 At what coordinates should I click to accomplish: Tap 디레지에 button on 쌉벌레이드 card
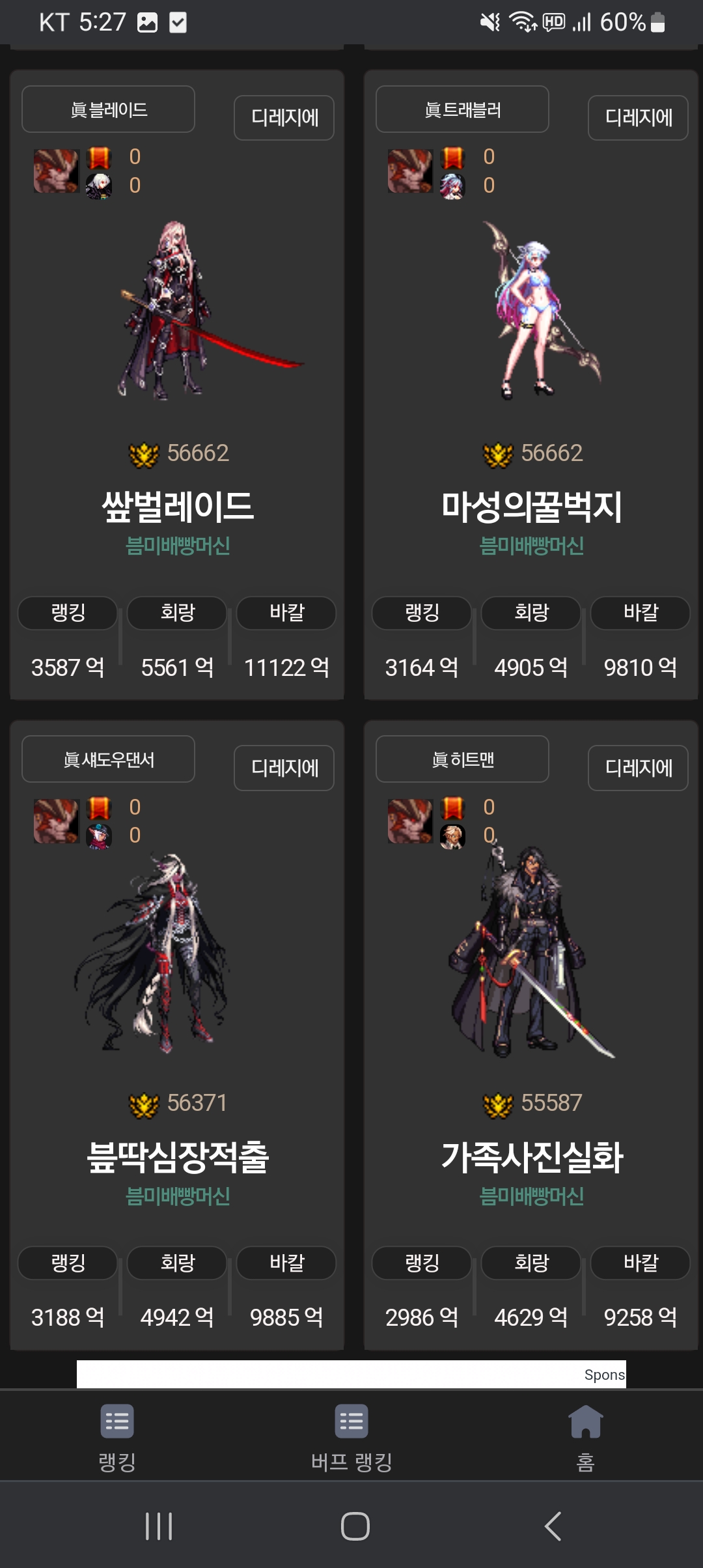click(x=284, y=118)
